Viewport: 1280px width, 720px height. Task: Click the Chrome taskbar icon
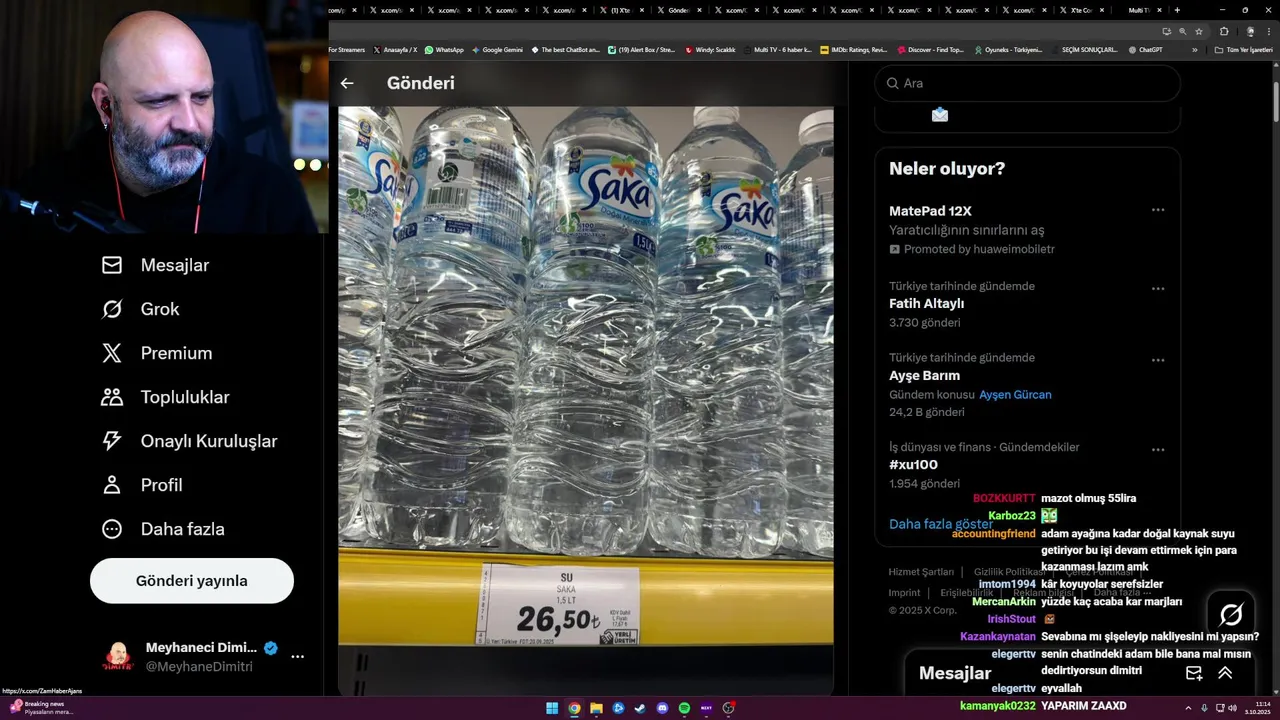574,708
